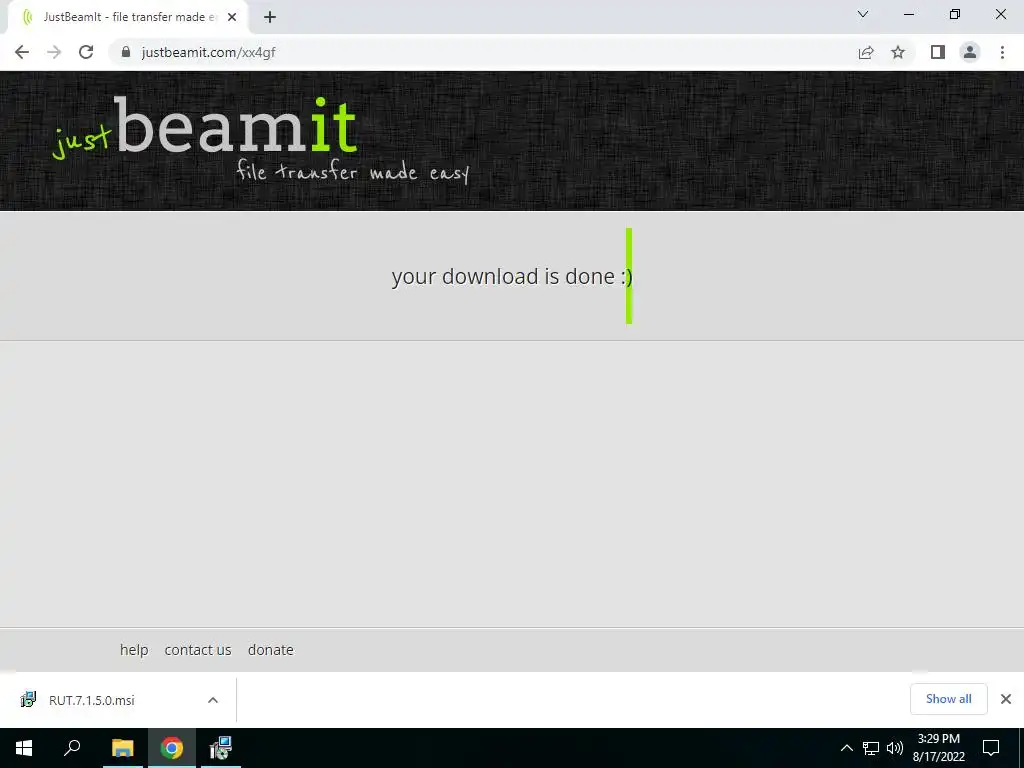
Task: Select the JustBeamIt browser tab
Action: click(129, 17)
